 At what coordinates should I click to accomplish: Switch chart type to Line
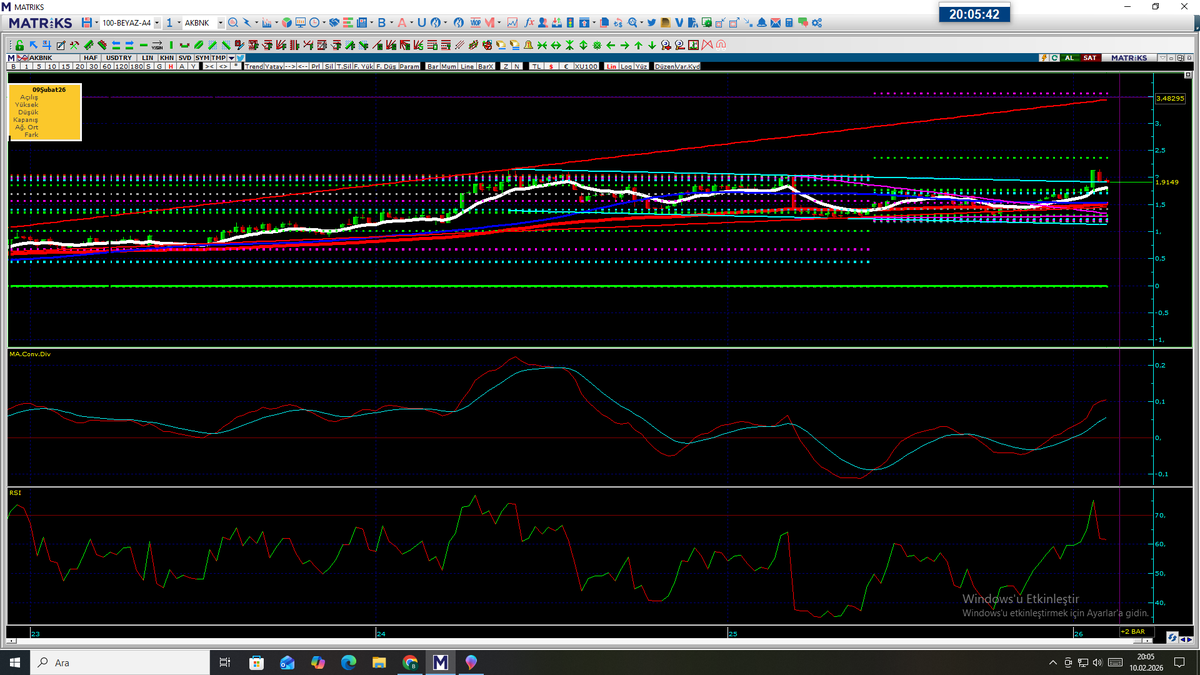click(x=467, y=66)
